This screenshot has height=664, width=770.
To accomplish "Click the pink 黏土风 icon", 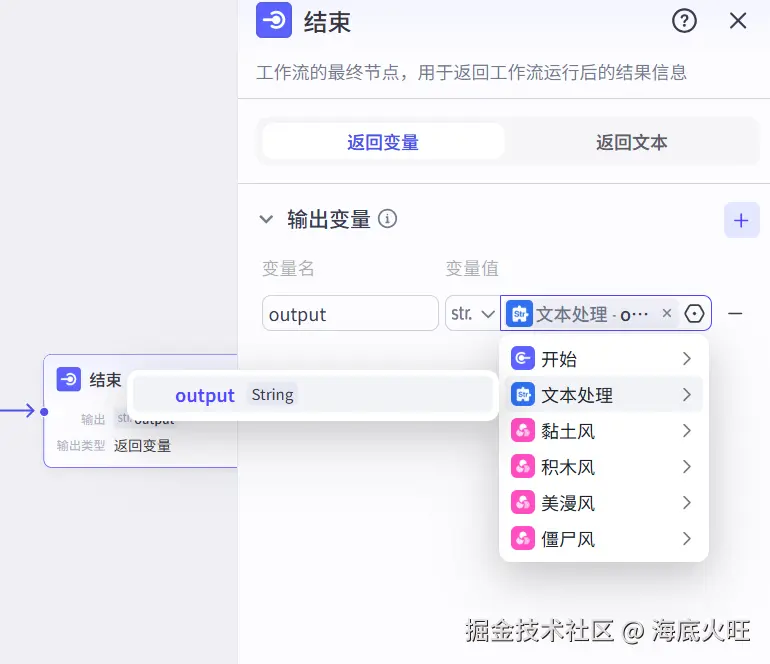I will [x=522, y=431].
